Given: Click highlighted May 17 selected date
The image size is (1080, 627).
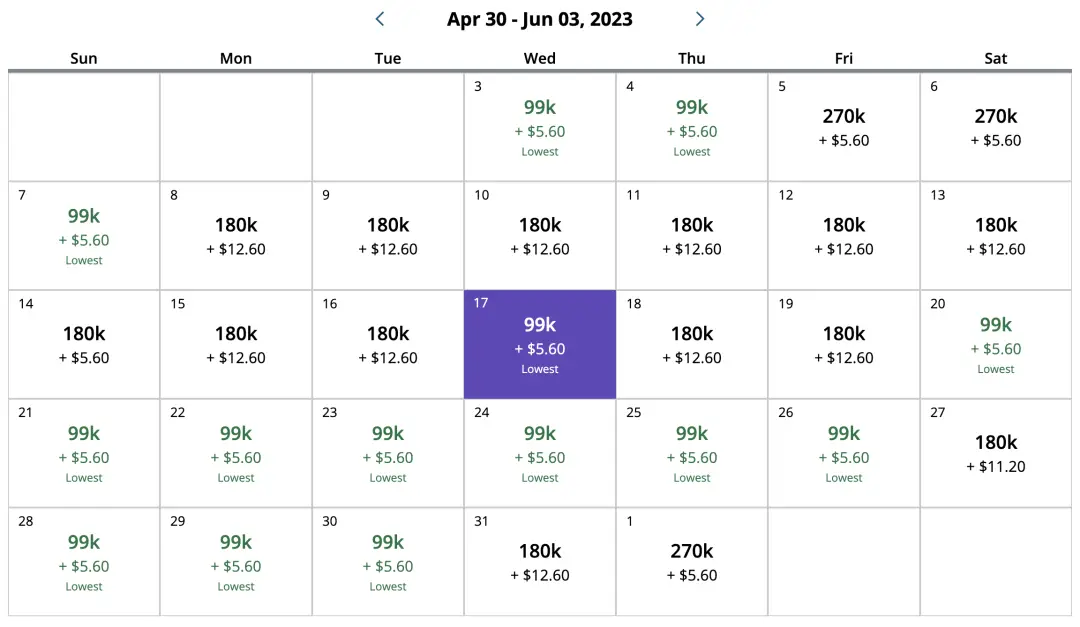Looking at the screenshot, I should point(540,344).
